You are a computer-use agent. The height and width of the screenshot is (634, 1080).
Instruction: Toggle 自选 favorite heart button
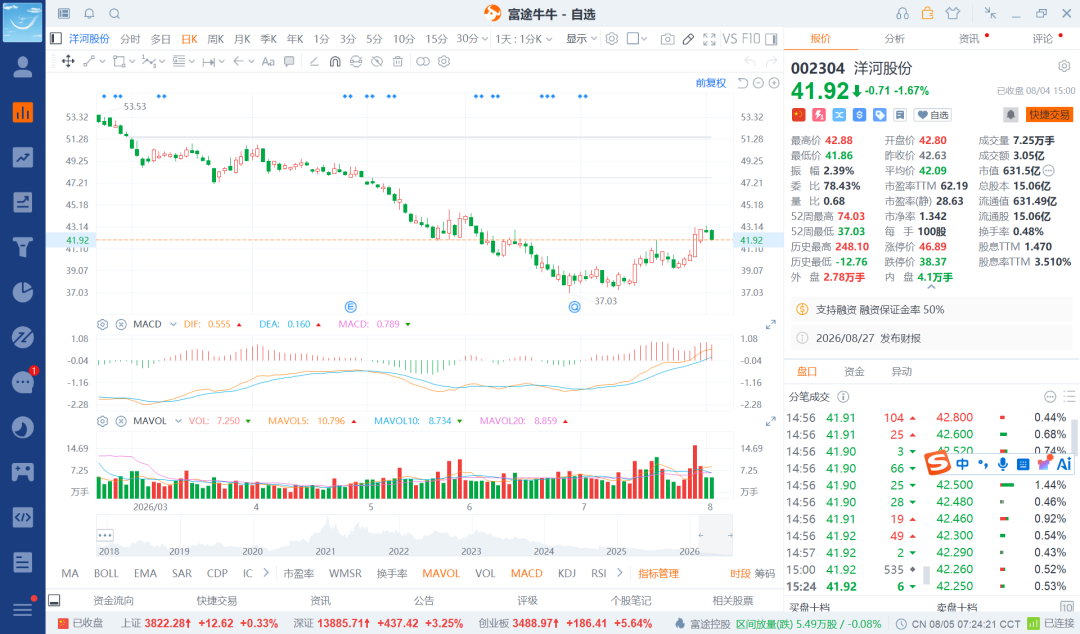tap(933, 115)
